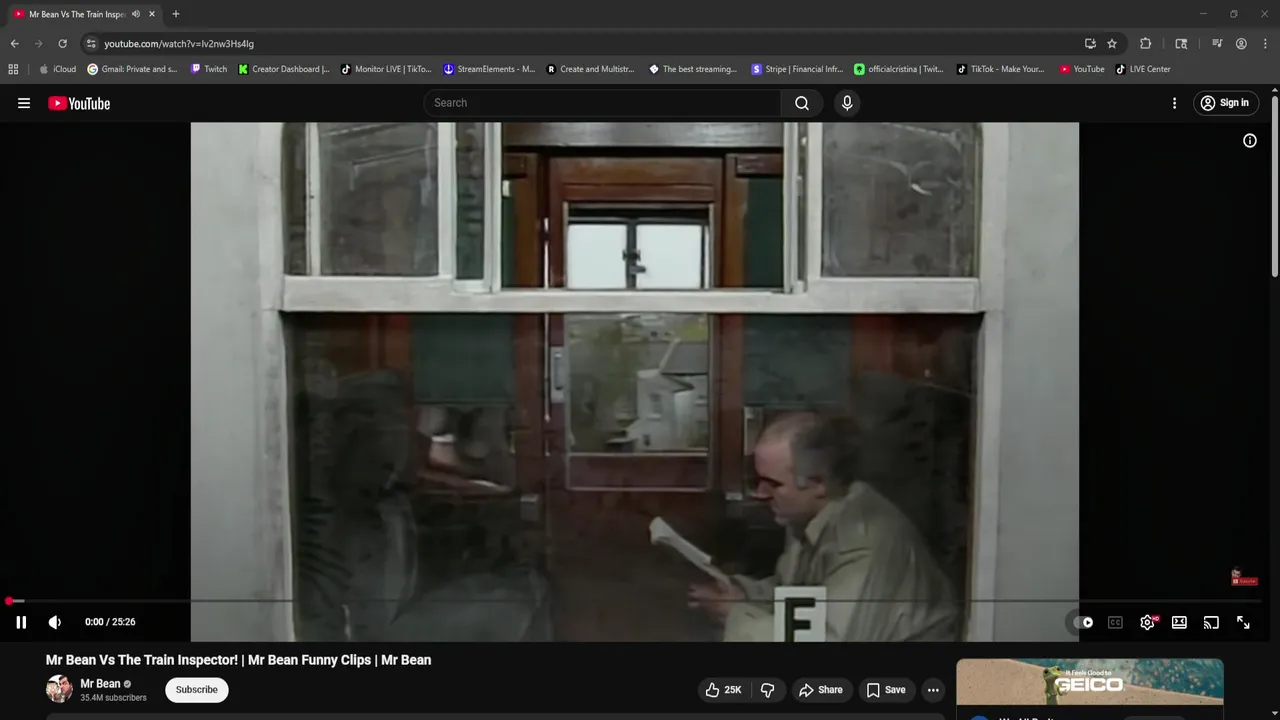Image resolution: width=1280 pixels, height=720 pixels.
Task: Open the video info card icon
Action: pos(1249,141)
